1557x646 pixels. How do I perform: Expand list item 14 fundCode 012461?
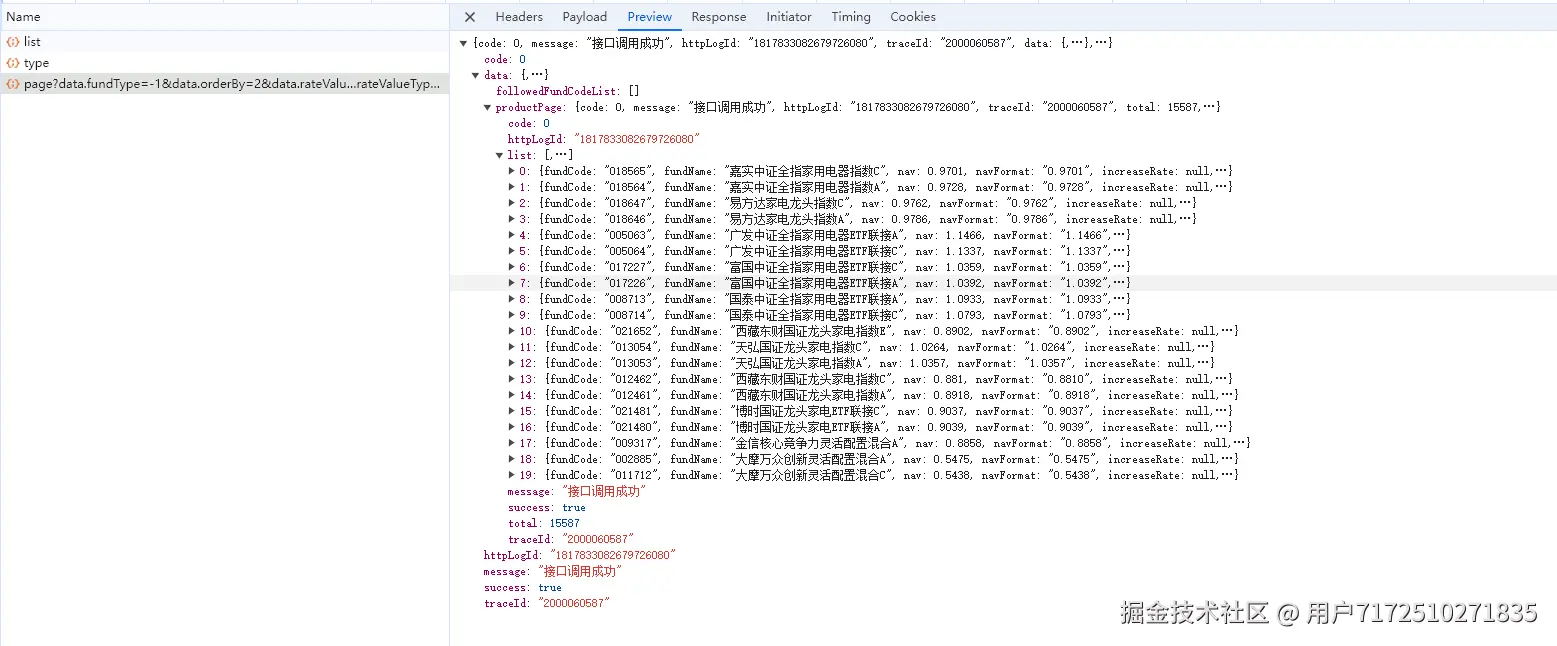pos(511,396)
